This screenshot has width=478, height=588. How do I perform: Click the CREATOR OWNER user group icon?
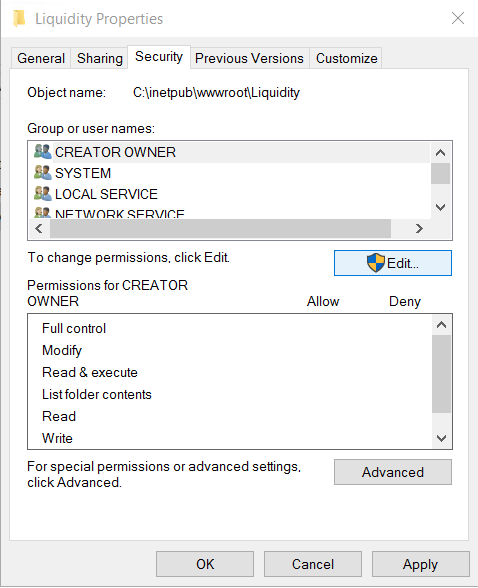(x=42, y=152)
